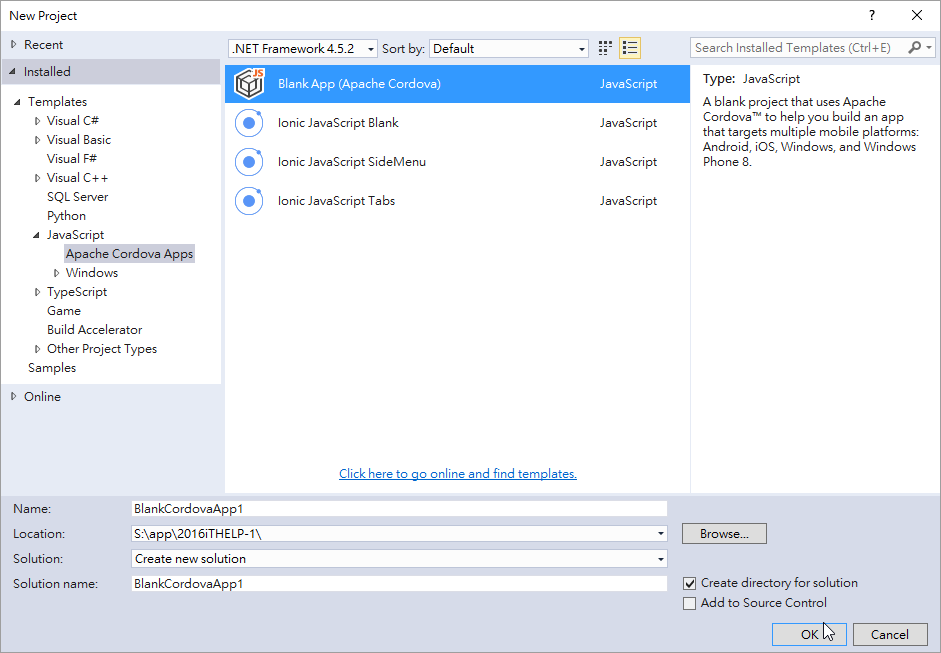Open search options dropdown arrow
The image size is (941, 653).
click(x=929, y=47)
